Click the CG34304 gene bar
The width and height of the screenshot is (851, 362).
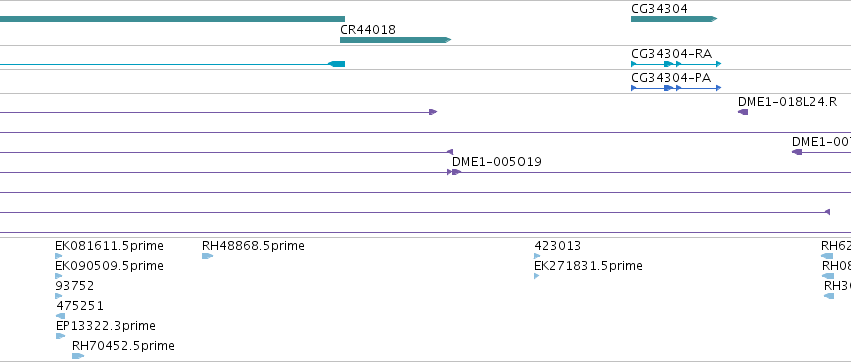pyautogui.click(x=674, y=19)
